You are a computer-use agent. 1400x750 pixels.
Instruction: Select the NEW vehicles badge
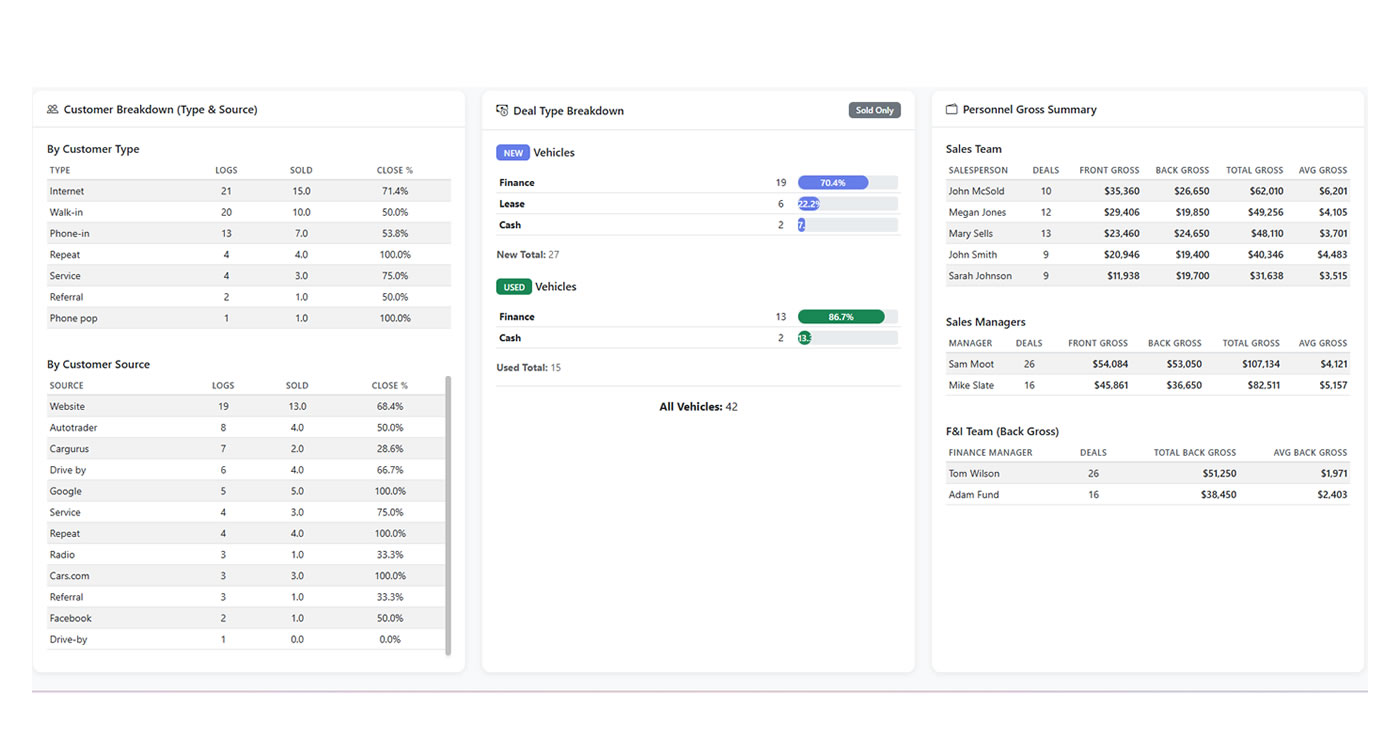[x=513, y=152]
